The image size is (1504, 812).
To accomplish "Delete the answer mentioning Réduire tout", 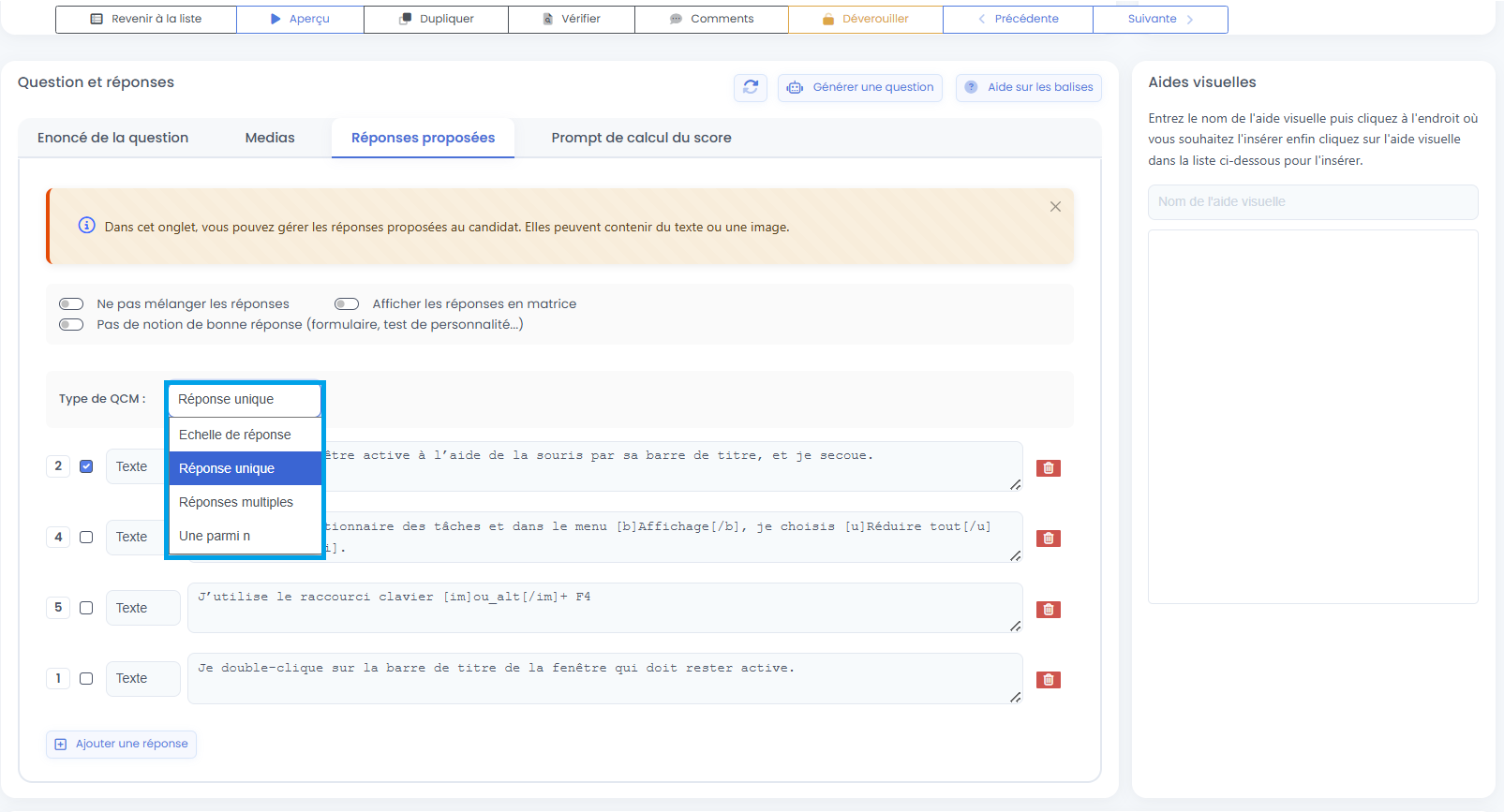I will pos(1048,539).
